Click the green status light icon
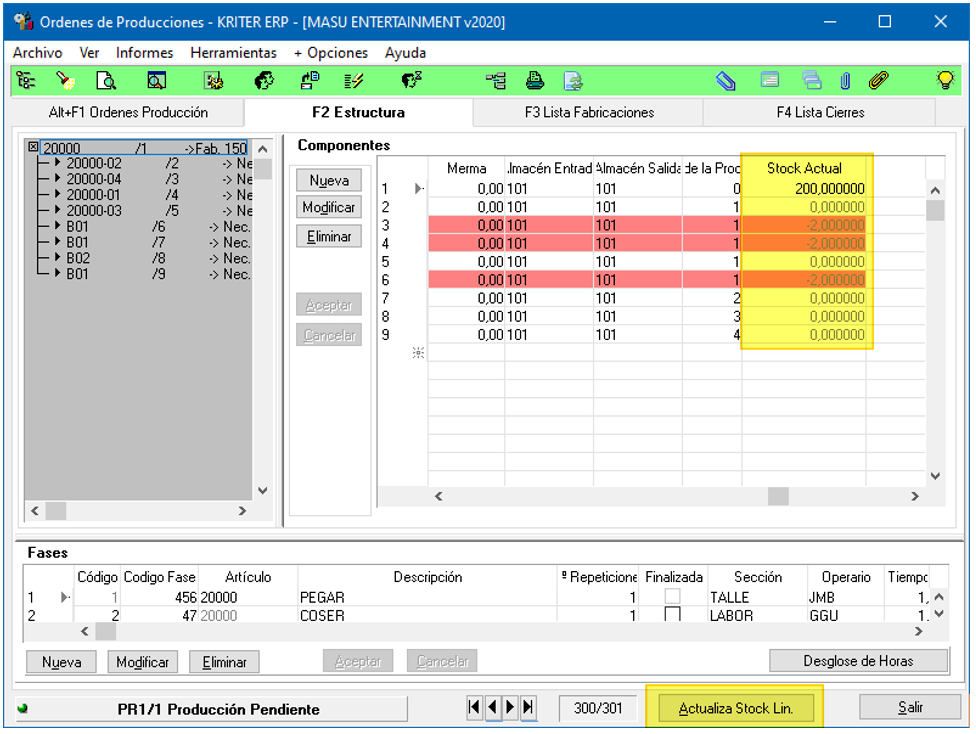This screenshot has height=734, width=976. 23,708
